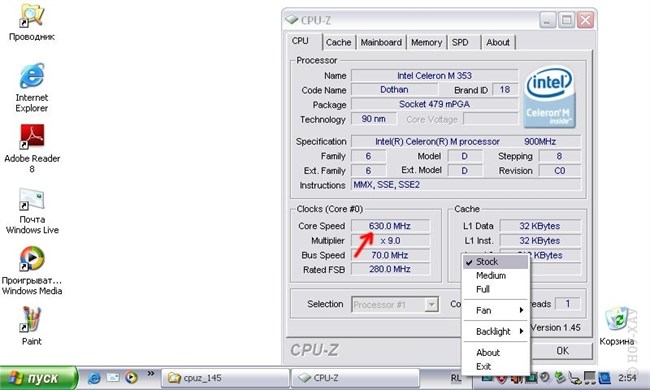
Task: Click L1 Data value 32 KBytes
Action: click(540, 226)
